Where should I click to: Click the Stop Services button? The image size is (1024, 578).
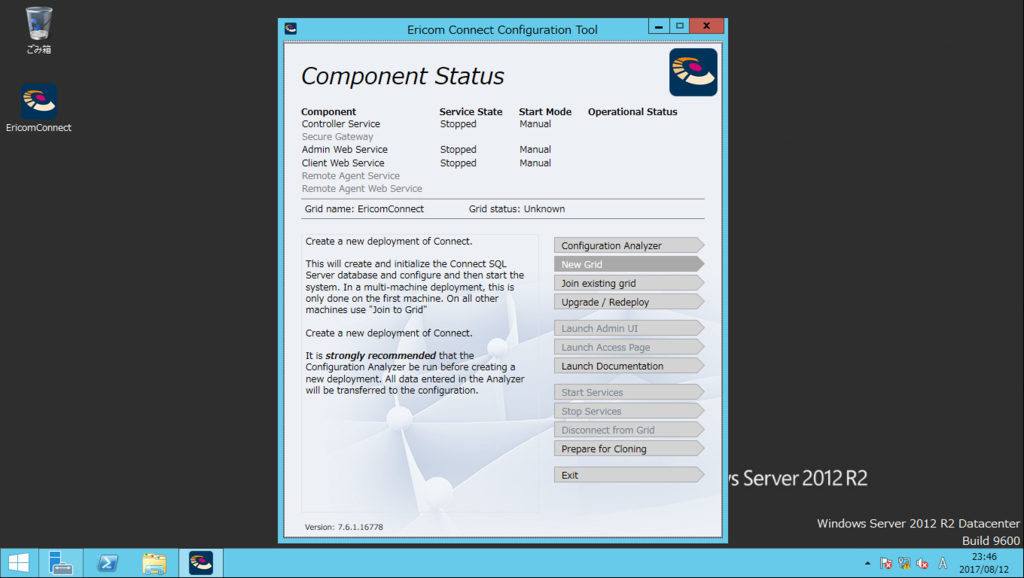[x=629, y=411]
